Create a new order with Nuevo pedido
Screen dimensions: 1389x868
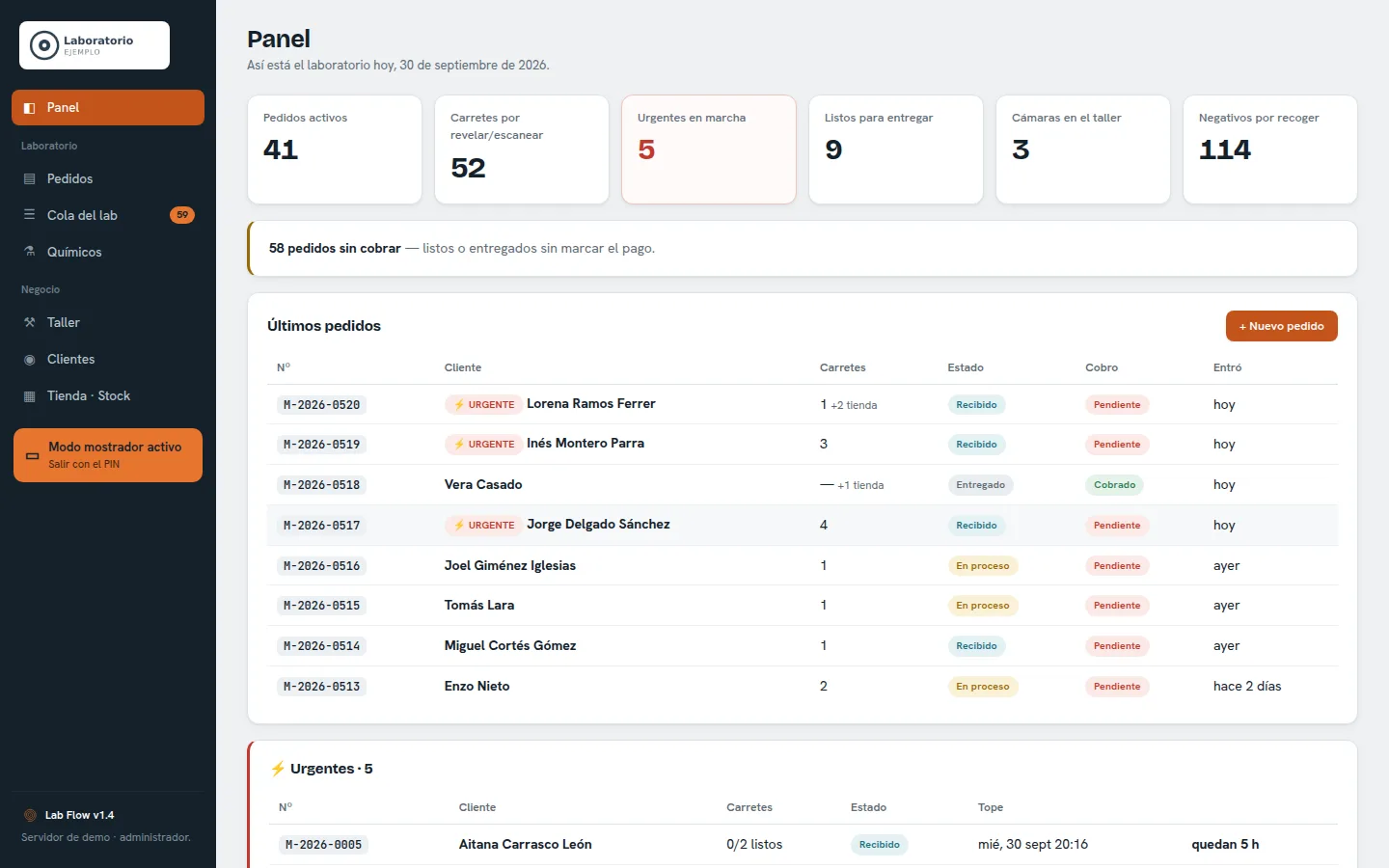coord(1281,326)
